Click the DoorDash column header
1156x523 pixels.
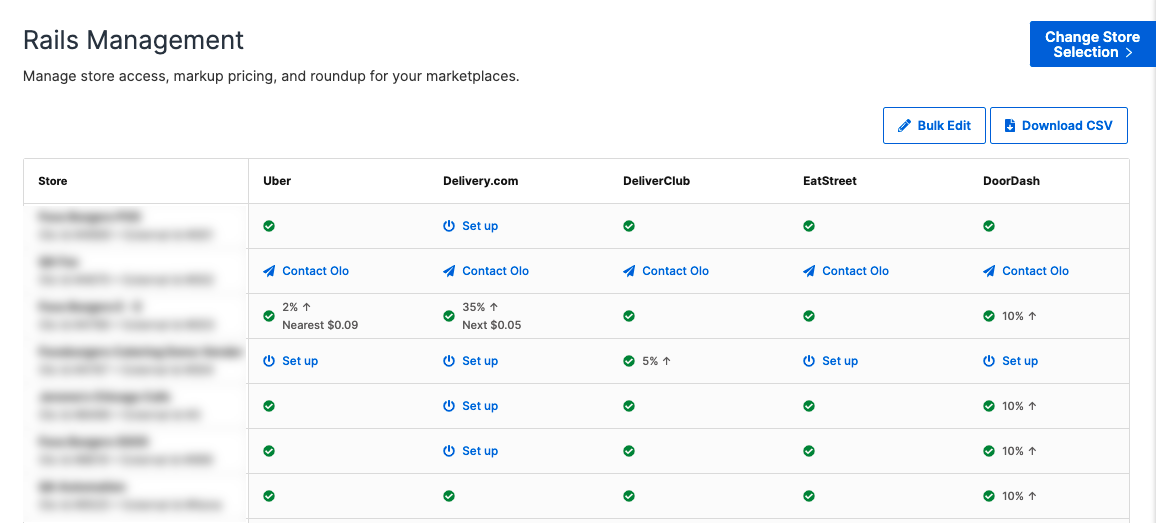pos(1009,181)
